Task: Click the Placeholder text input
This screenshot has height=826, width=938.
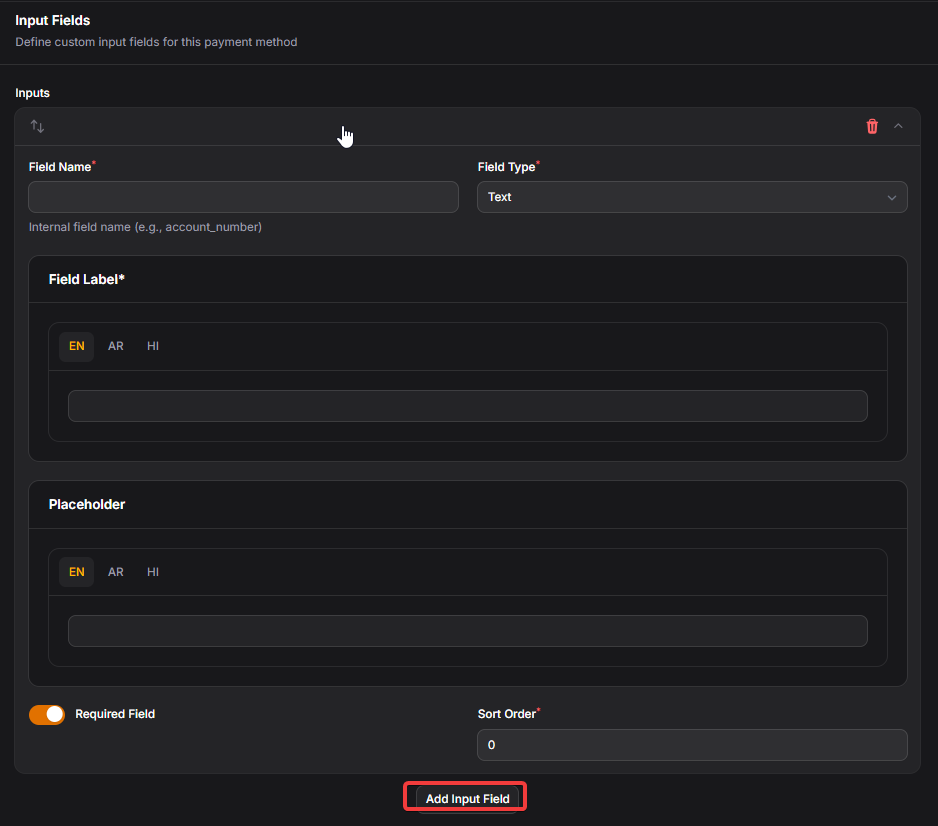Action: pyautogui.click(x=467, y=631)
